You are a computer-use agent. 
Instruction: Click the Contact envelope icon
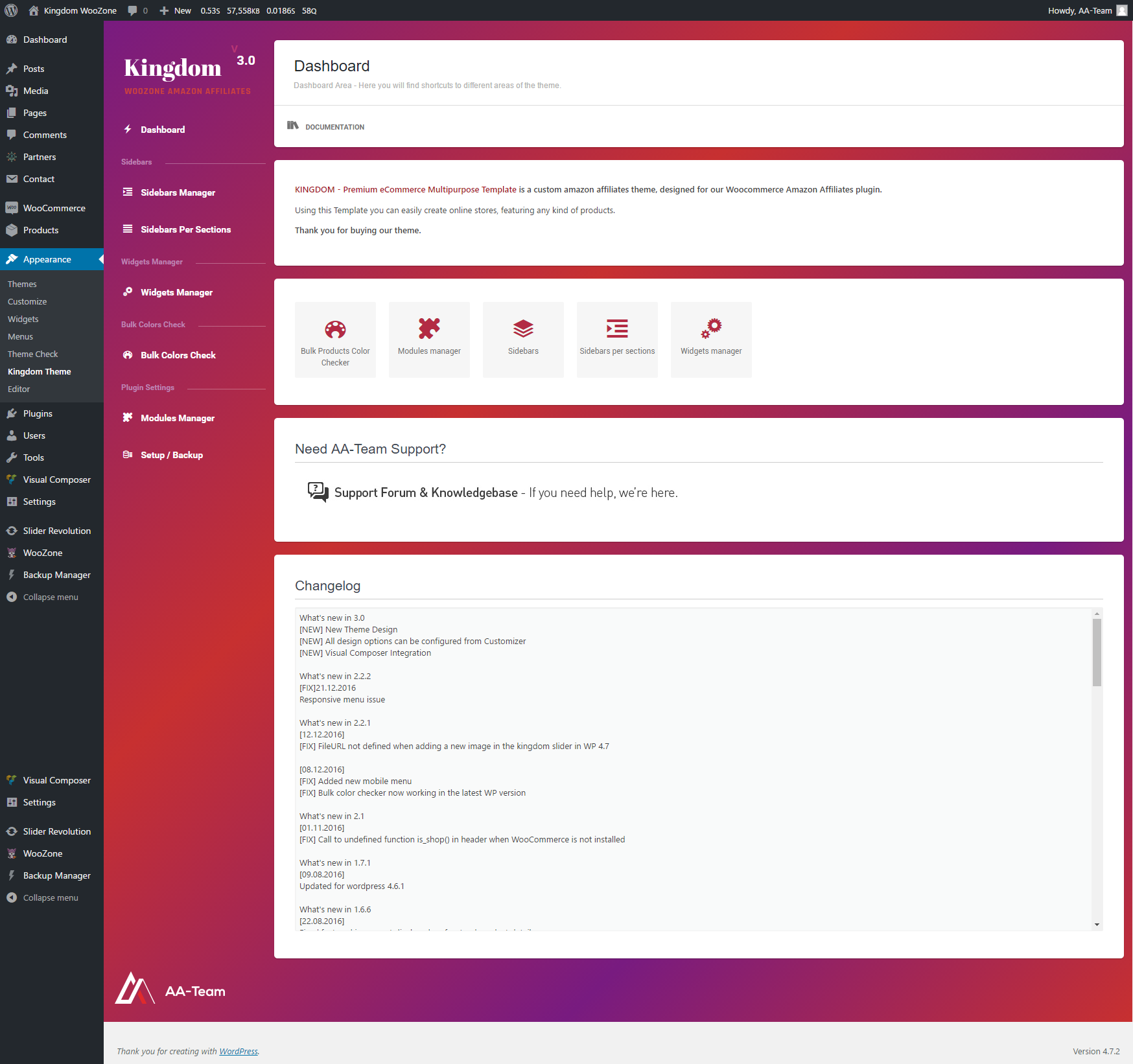click(x=12, y=179)
